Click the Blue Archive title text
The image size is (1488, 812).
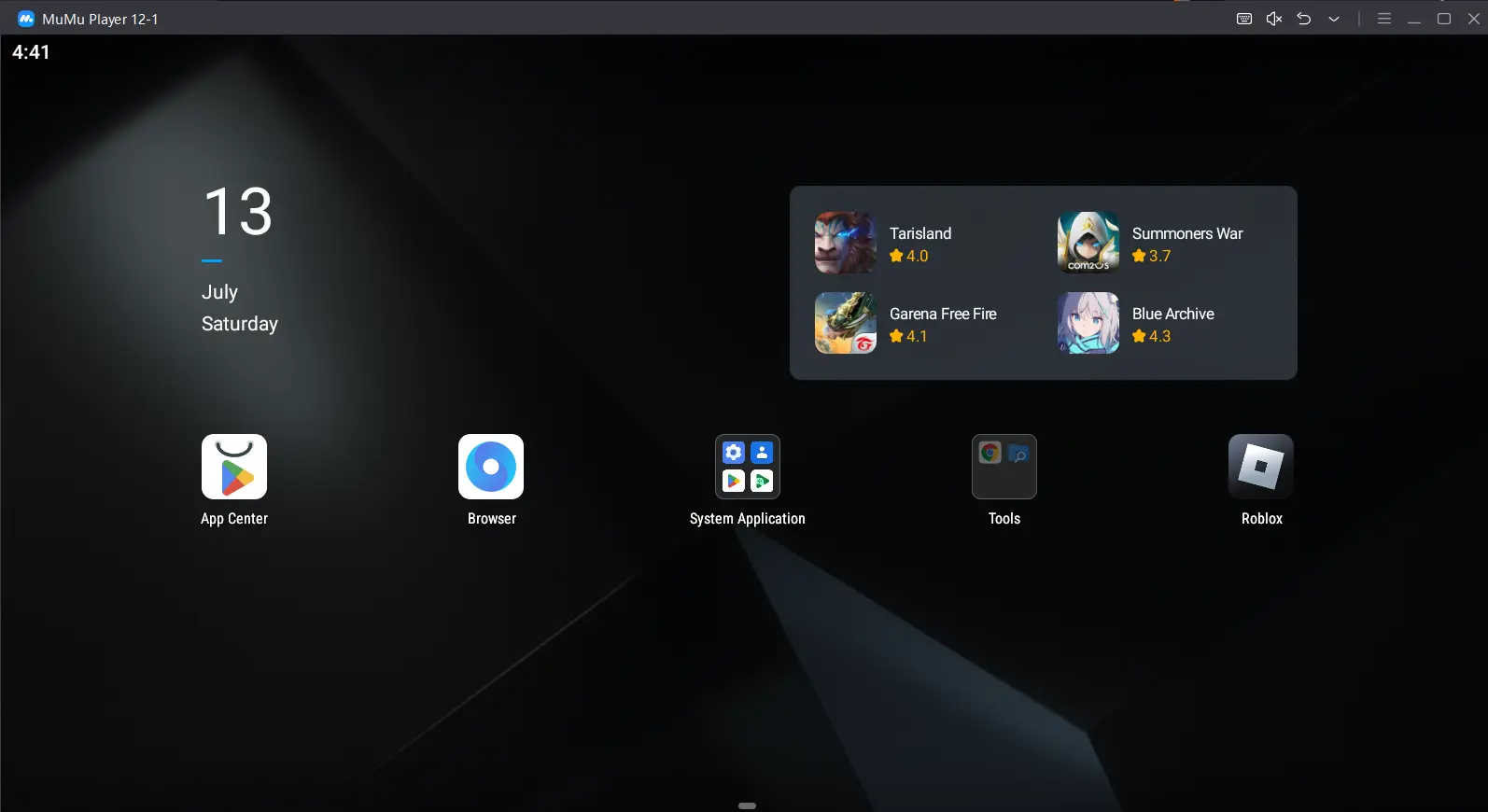pos(1173,314)
